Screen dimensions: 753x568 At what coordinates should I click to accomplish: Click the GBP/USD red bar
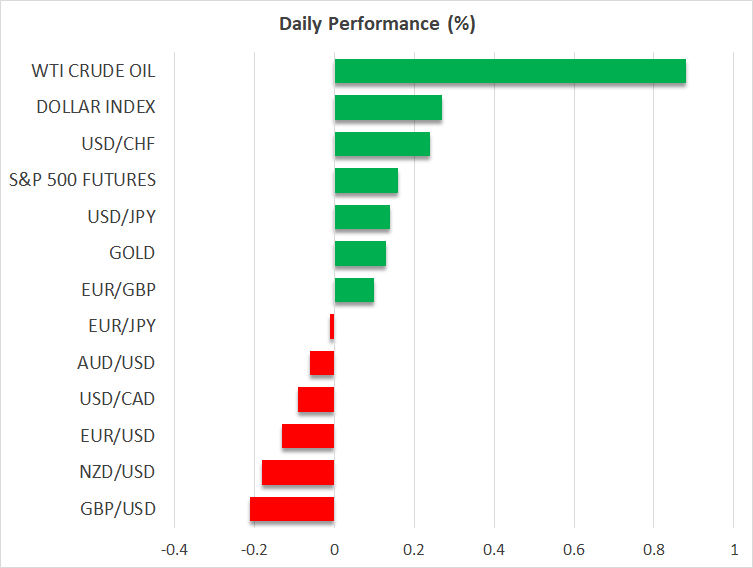(x=292, y=509)
